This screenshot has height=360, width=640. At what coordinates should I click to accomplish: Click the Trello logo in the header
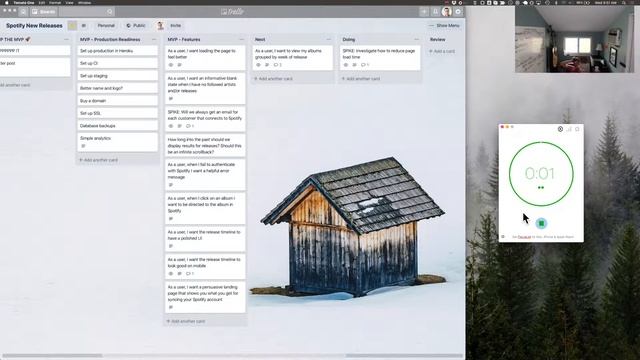coord(232,12)
